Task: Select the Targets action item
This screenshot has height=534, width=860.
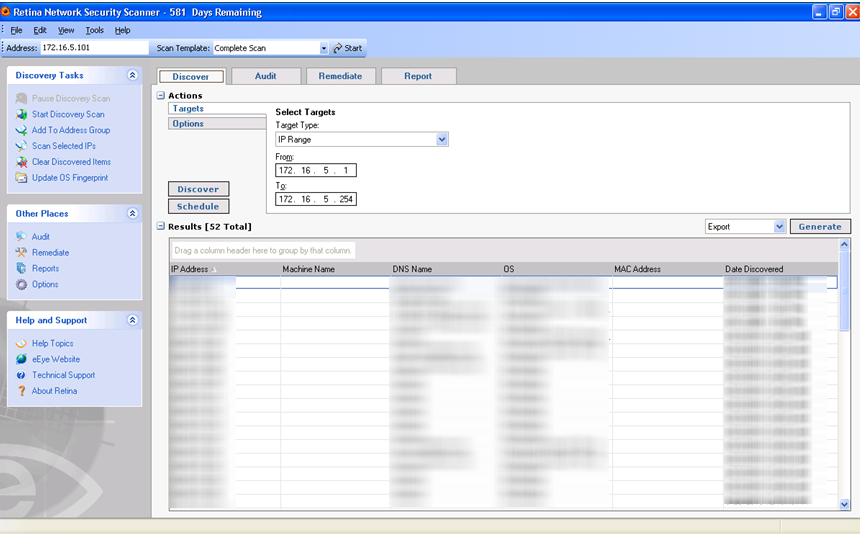Action: [x=217, y=109]
